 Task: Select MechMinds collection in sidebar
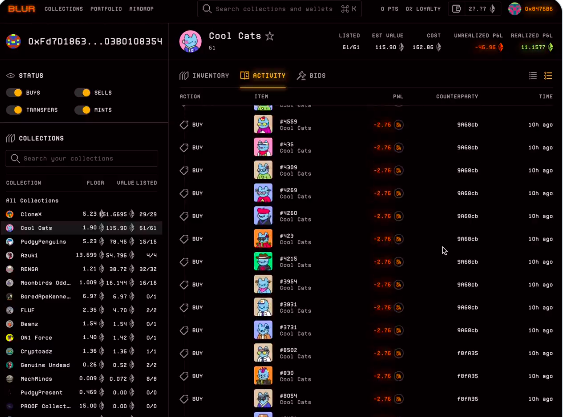click(82, 379)
